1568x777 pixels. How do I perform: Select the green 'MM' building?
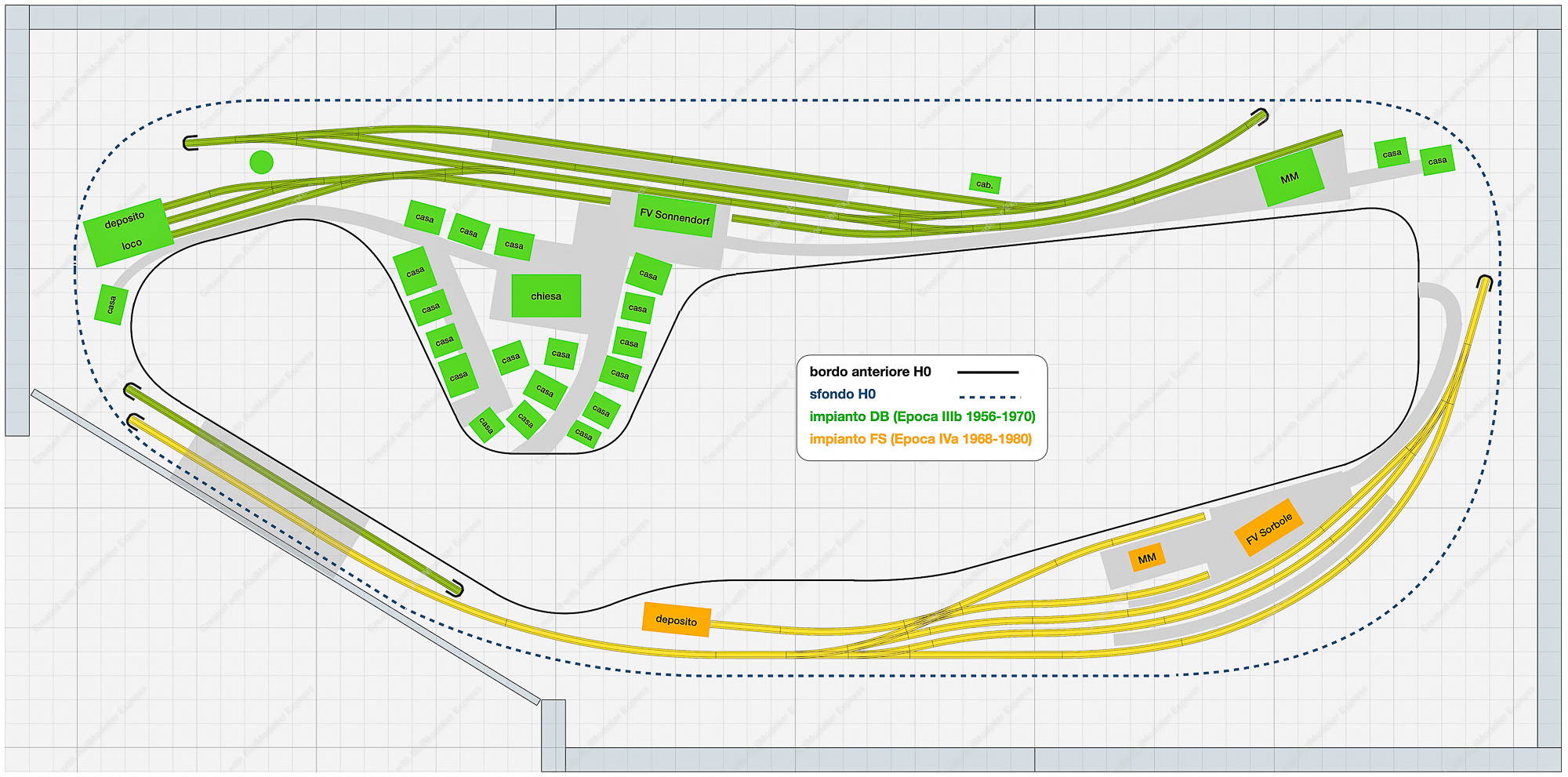pyautogui.click(x=1289, y=179)
